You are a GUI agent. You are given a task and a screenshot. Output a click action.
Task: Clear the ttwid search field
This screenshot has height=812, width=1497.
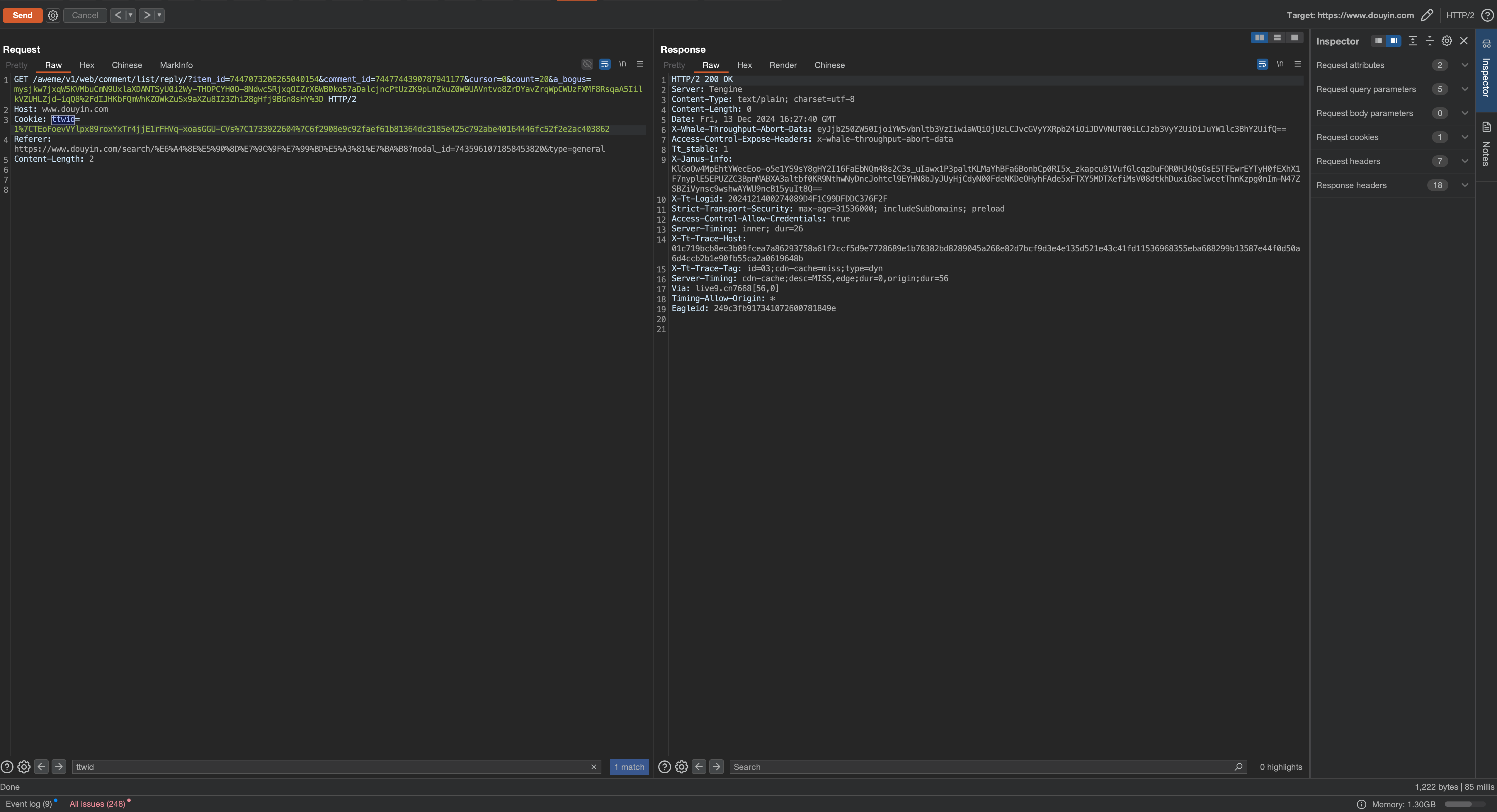point(593,767)
